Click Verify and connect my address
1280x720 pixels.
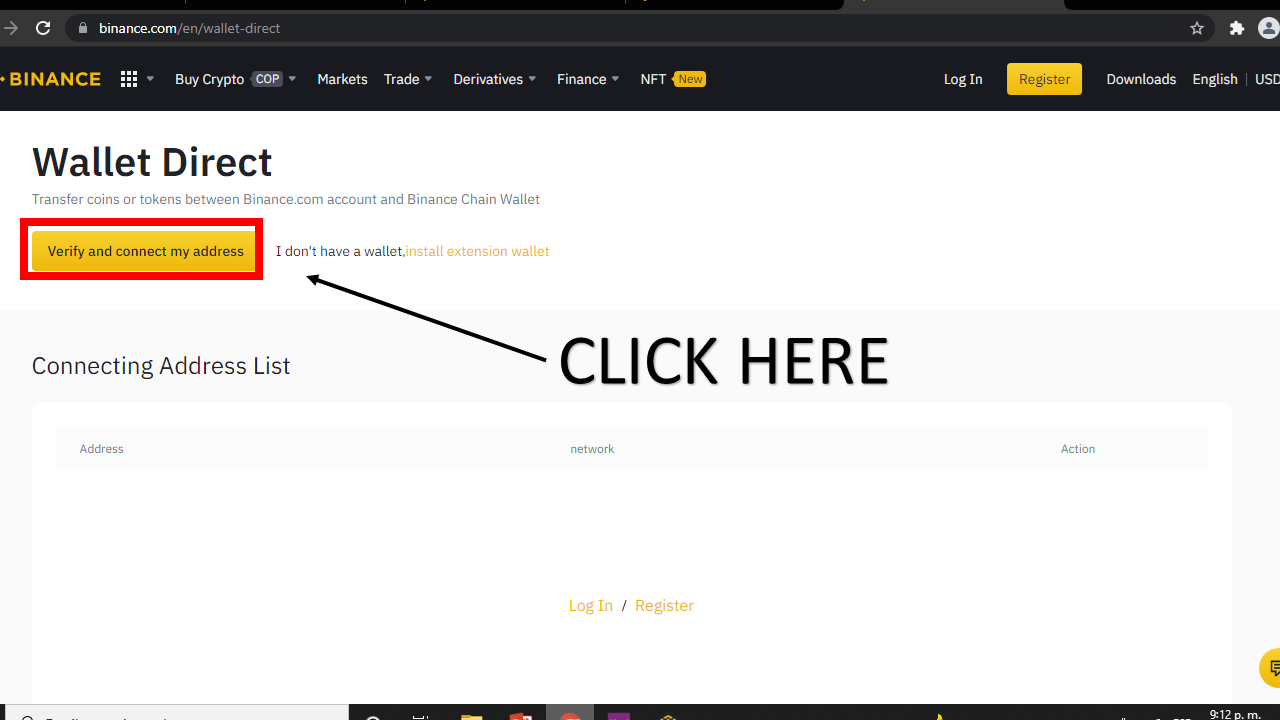pos(146,251)
